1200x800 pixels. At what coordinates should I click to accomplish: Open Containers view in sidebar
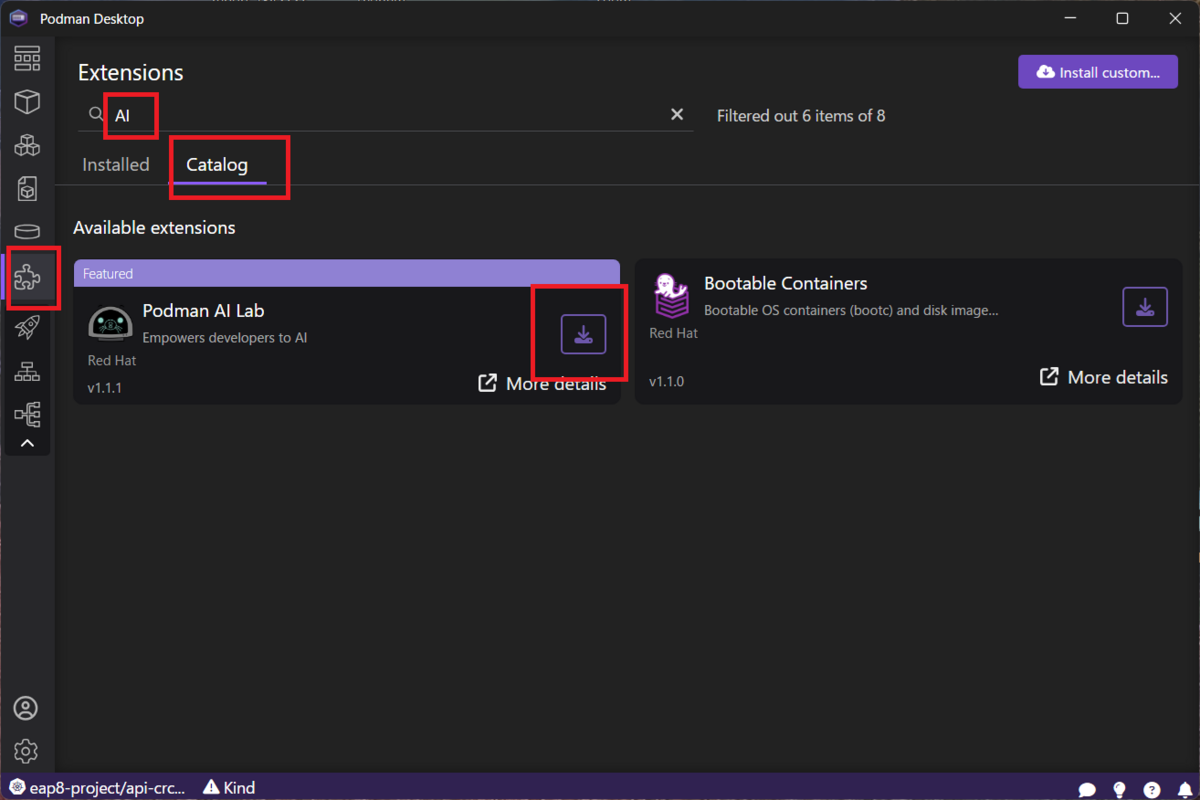click(x=27, y=101)
